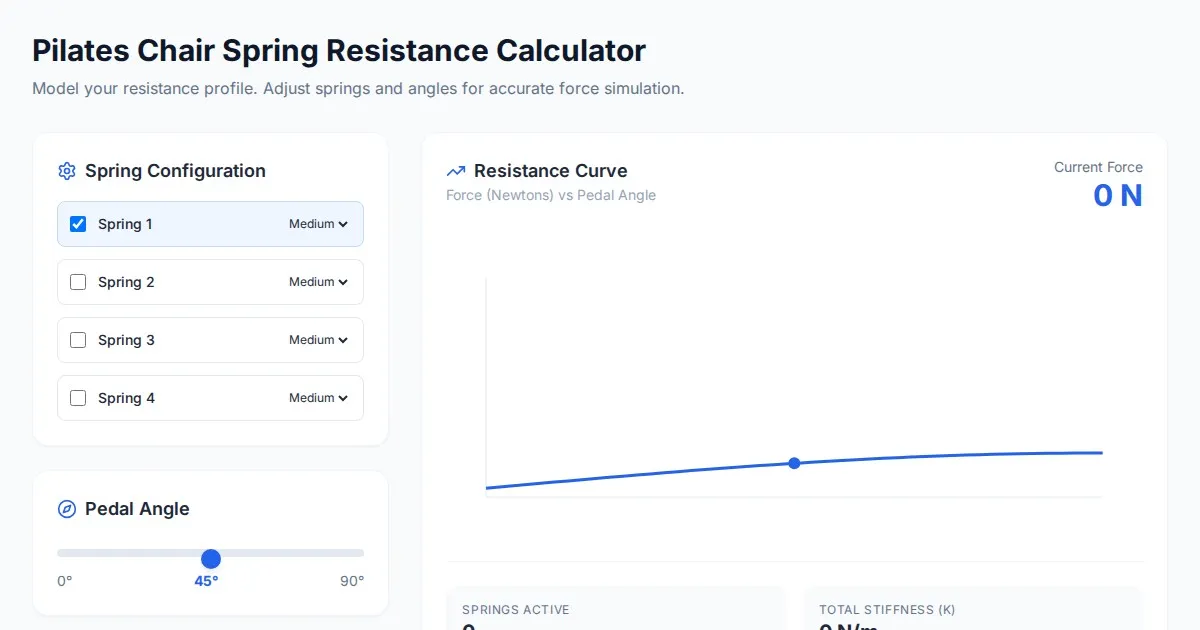Enable the Spring 2 checkbox

[78, 282]
